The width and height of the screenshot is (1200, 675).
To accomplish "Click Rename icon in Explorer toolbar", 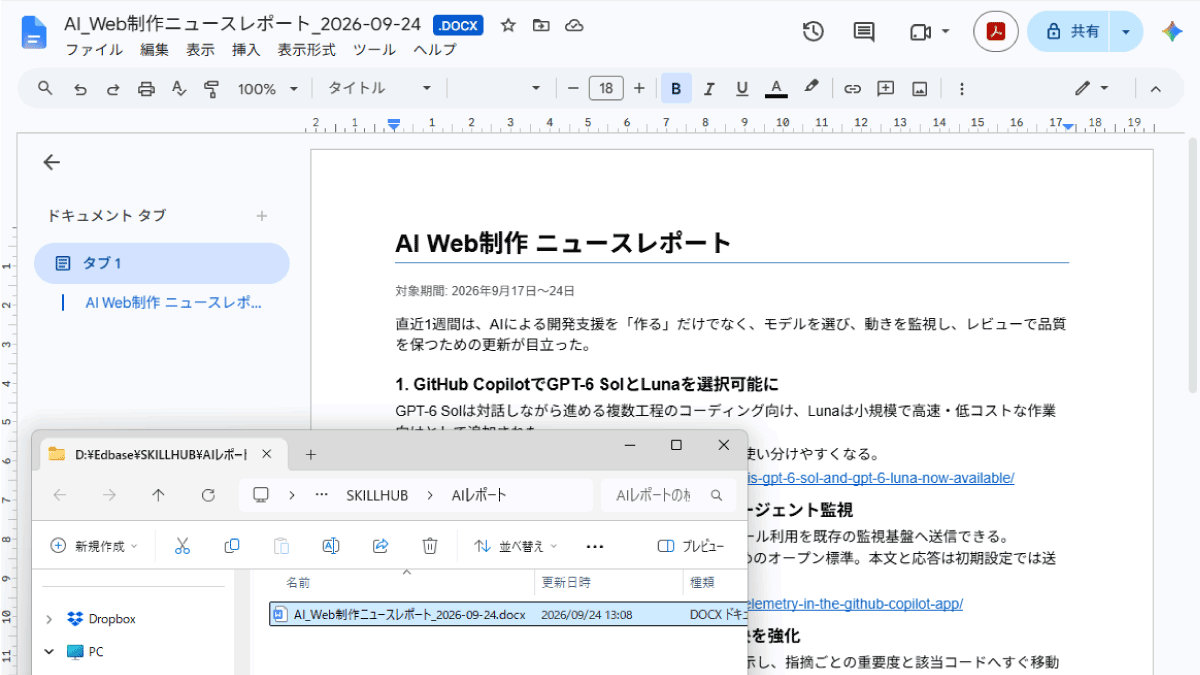I will coord(330,546).
